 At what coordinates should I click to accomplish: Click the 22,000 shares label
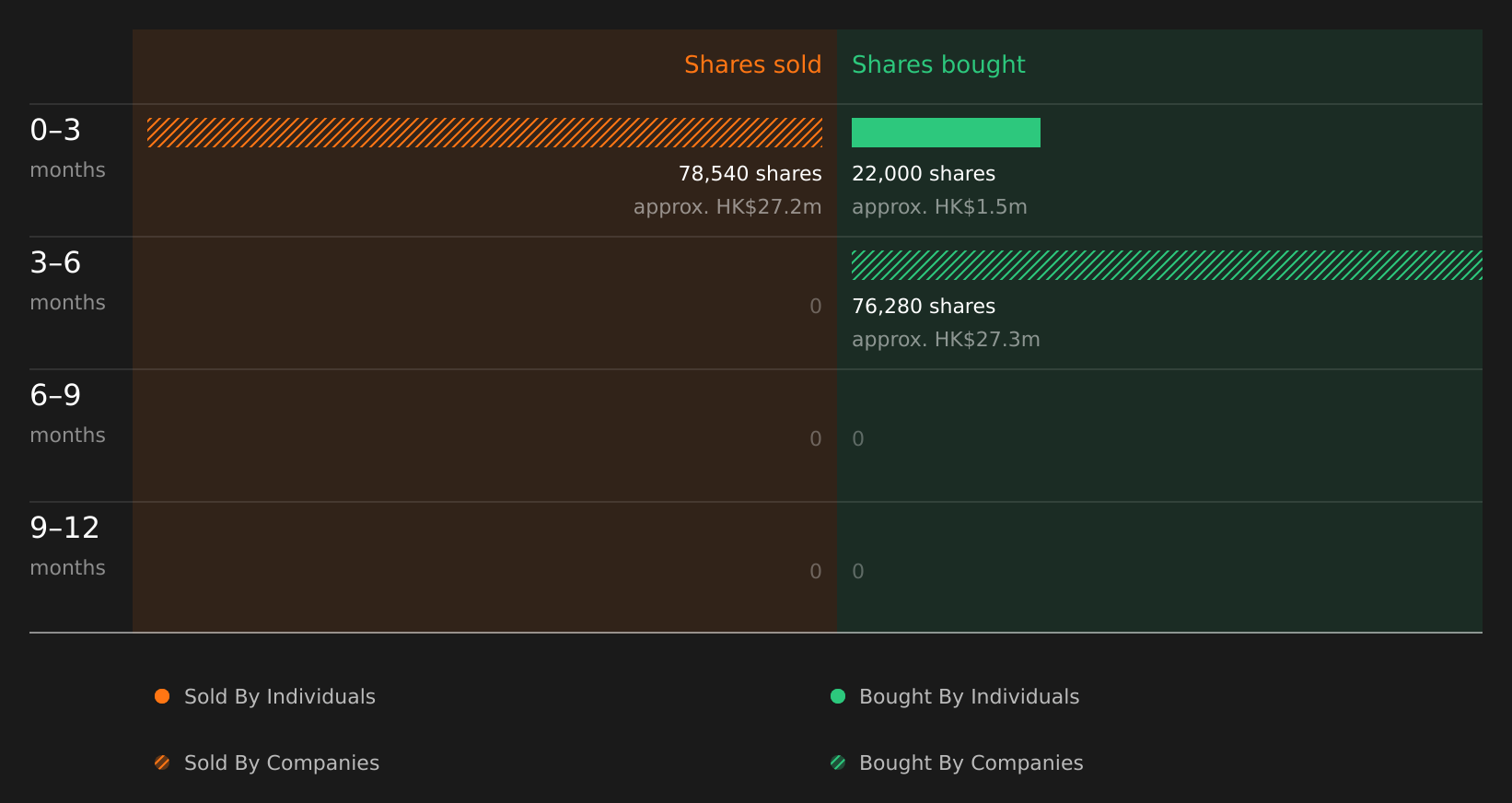924,174
